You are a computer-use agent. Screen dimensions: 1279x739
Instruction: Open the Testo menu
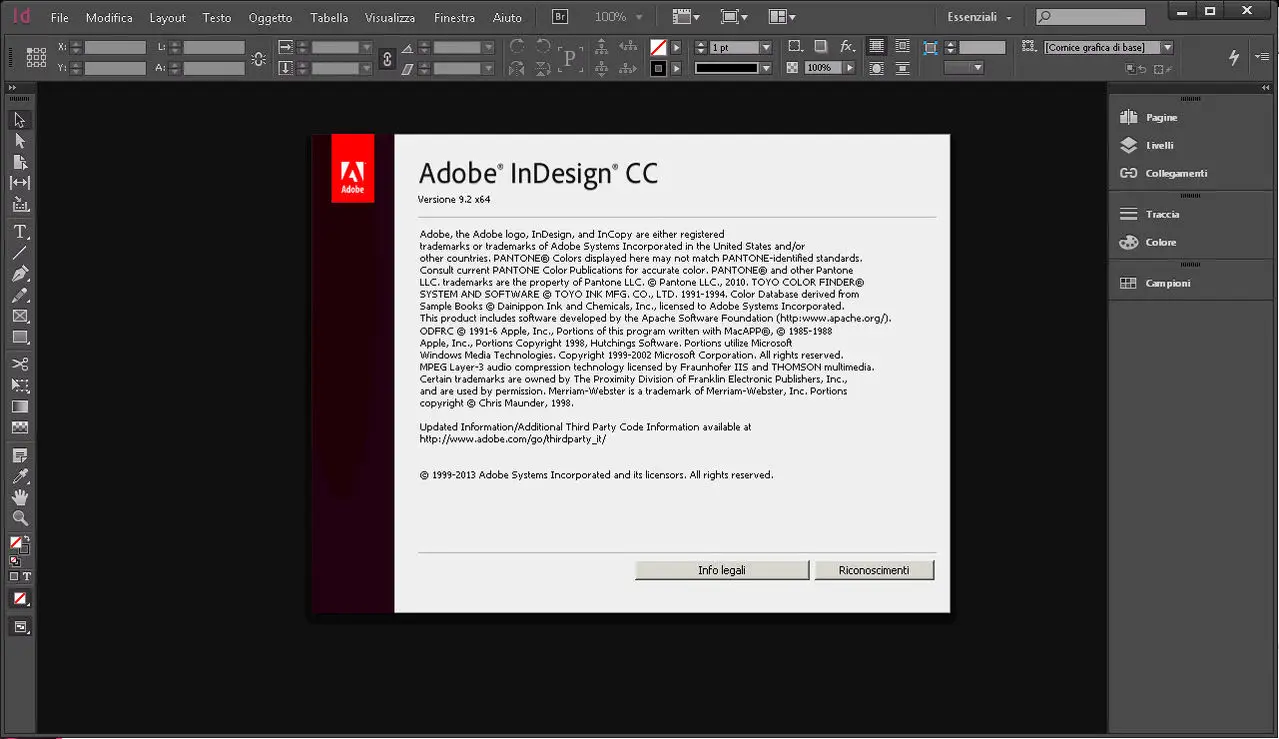click(x=217, y=18)
